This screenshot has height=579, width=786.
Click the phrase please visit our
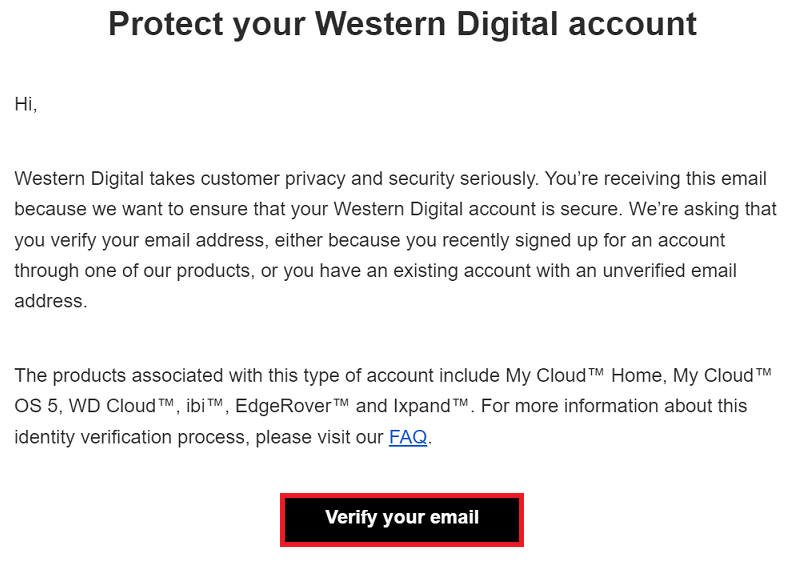coord(319,437)
